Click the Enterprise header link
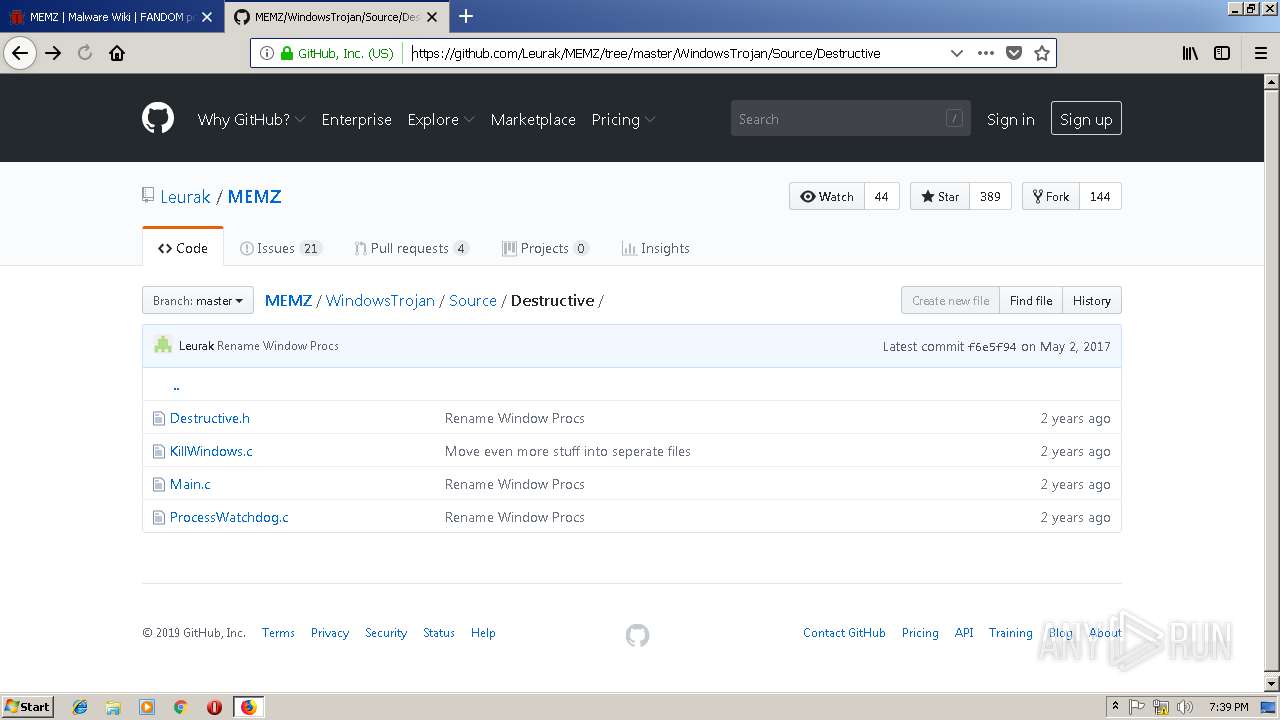 click(356, 119)
